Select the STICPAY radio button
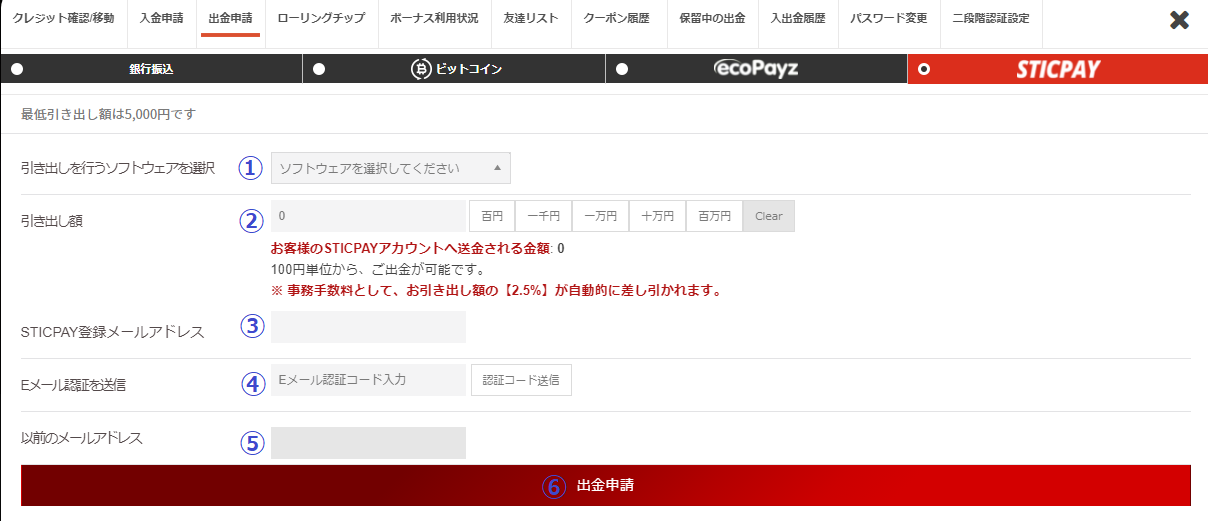The width and height of the screenshot is (1208, 521). (923, 69)
